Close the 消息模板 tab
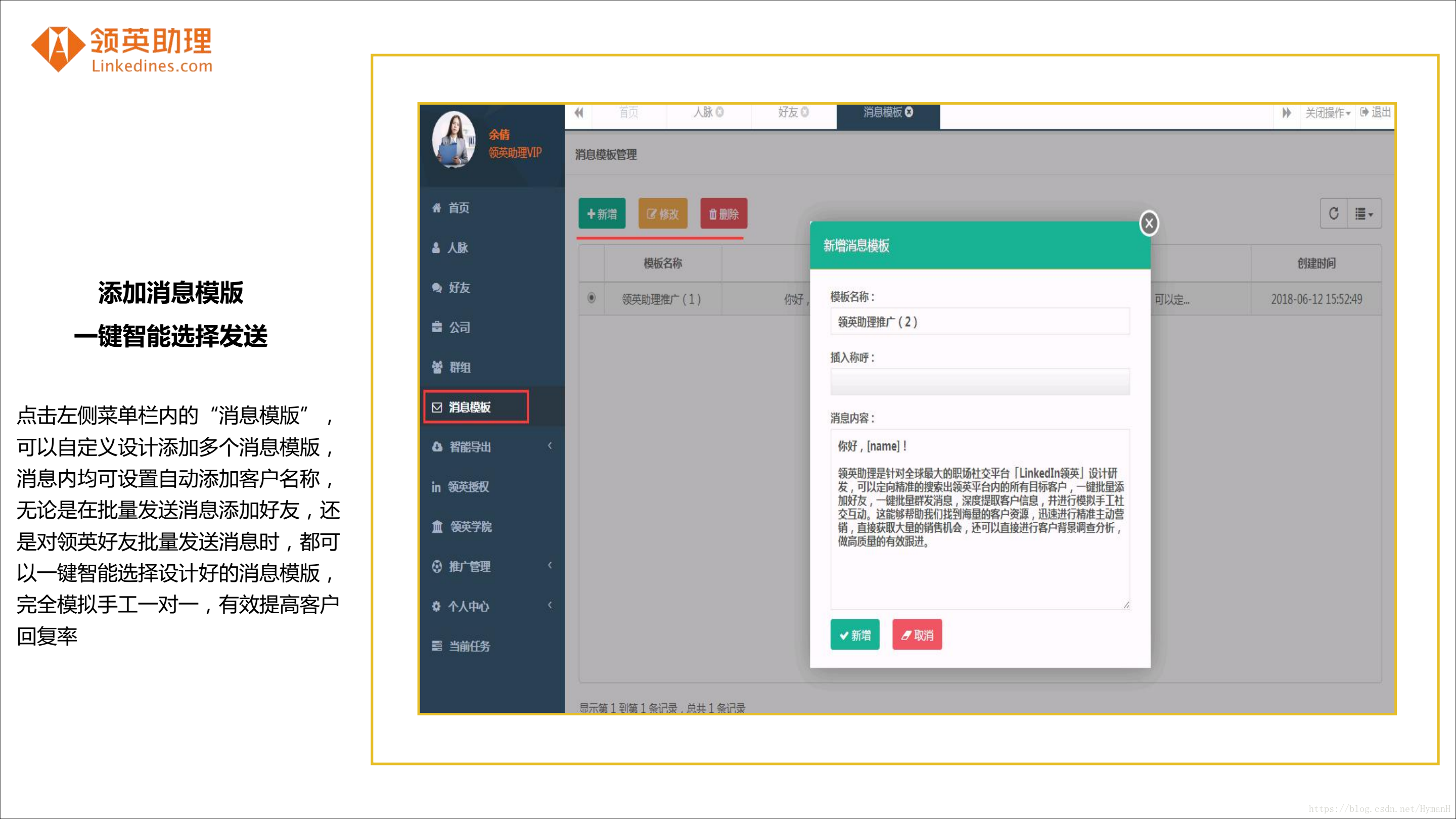The image size is (1456, 819). (909, 112)
